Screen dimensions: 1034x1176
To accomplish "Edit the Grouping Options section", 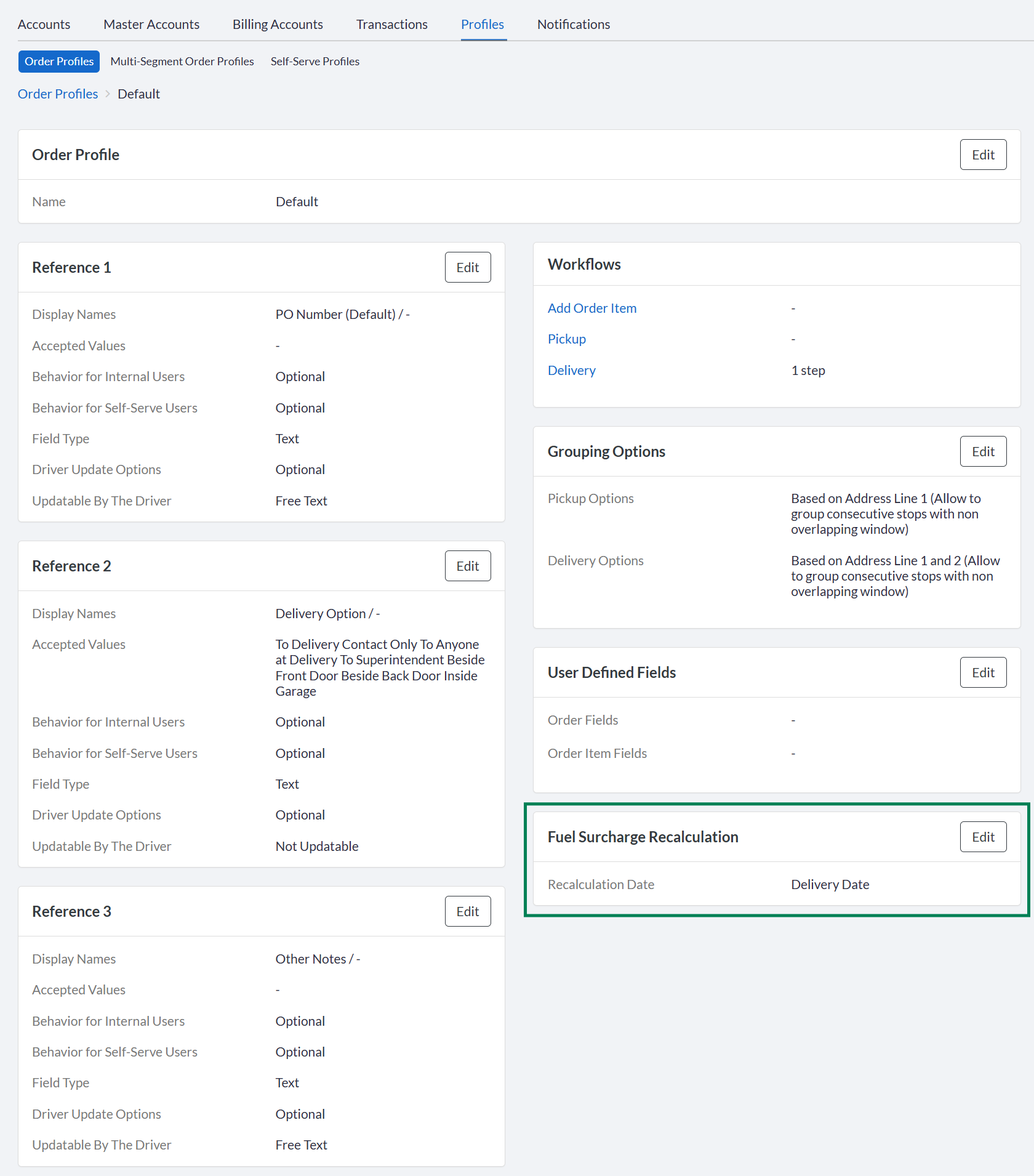I will click(x=983, y=451).
